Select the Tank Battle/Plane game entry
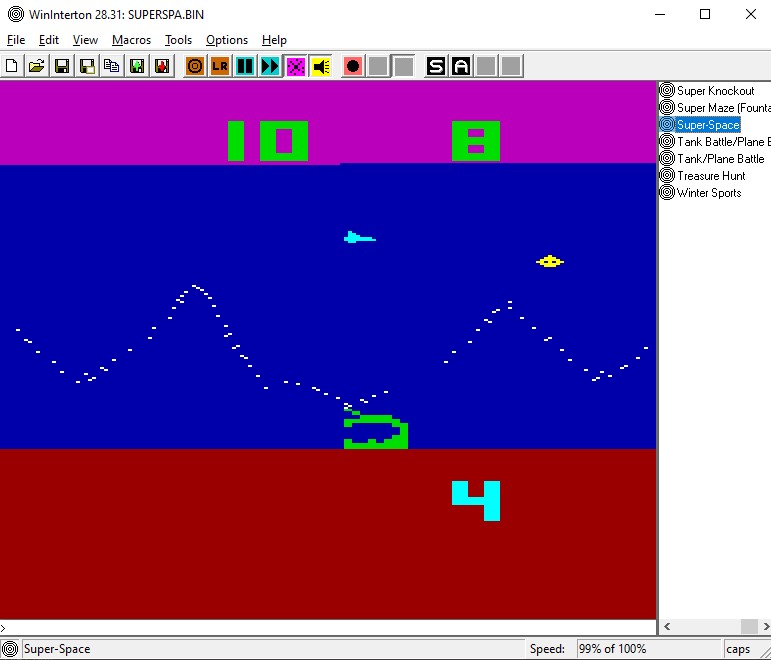This screenshot has height=660, width=771. coord(723,142)
